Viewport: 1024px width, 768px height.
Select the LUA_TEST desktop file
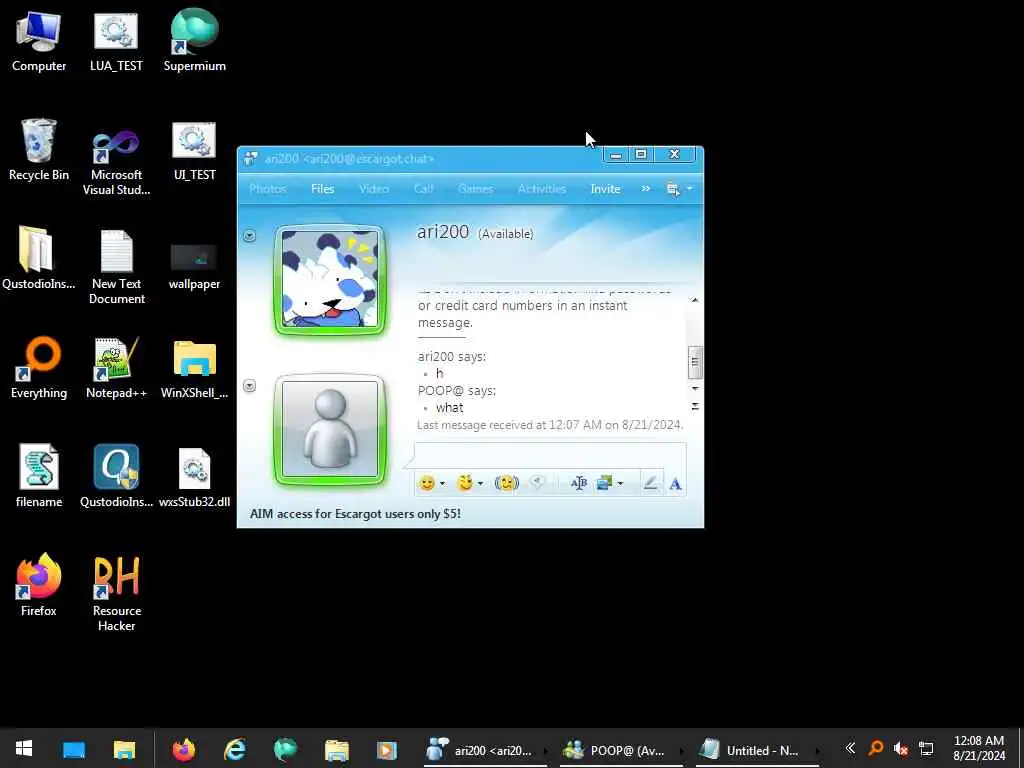[x=116, y=41]
